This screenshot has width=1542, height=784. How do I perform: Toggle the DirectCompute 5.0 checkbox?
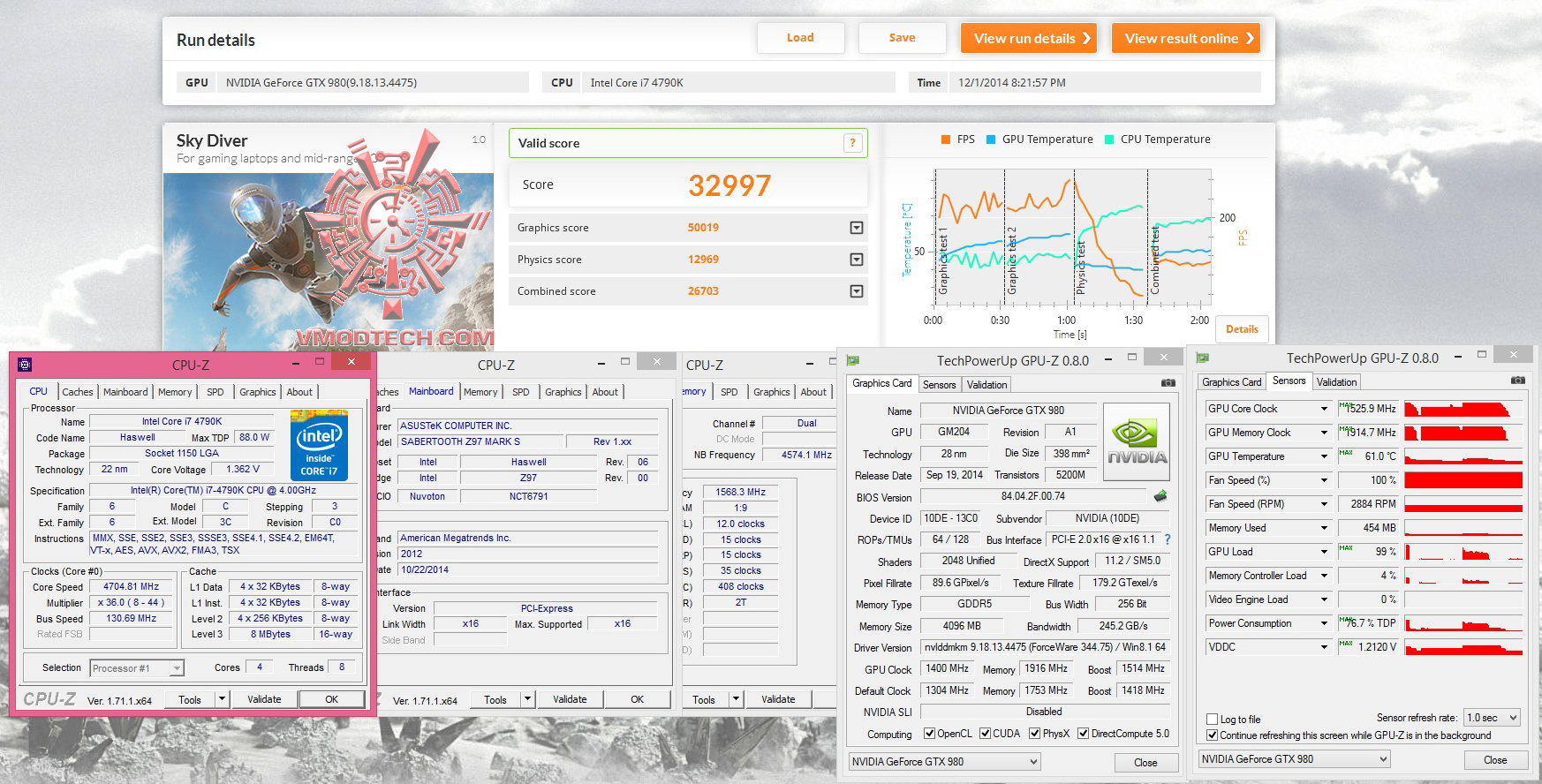(1083, 734)
